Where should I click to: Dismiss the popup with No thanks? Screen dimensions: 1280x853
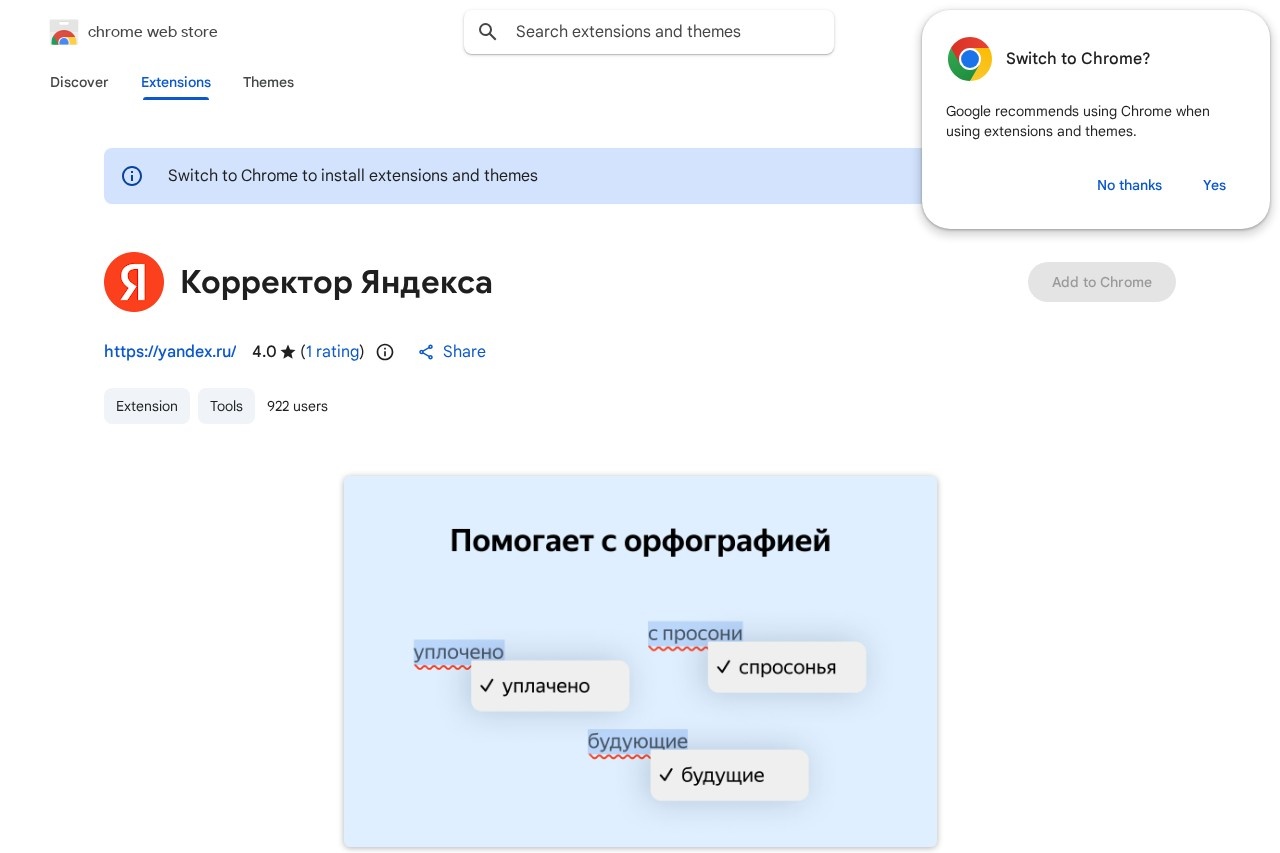coord(1129,185)
